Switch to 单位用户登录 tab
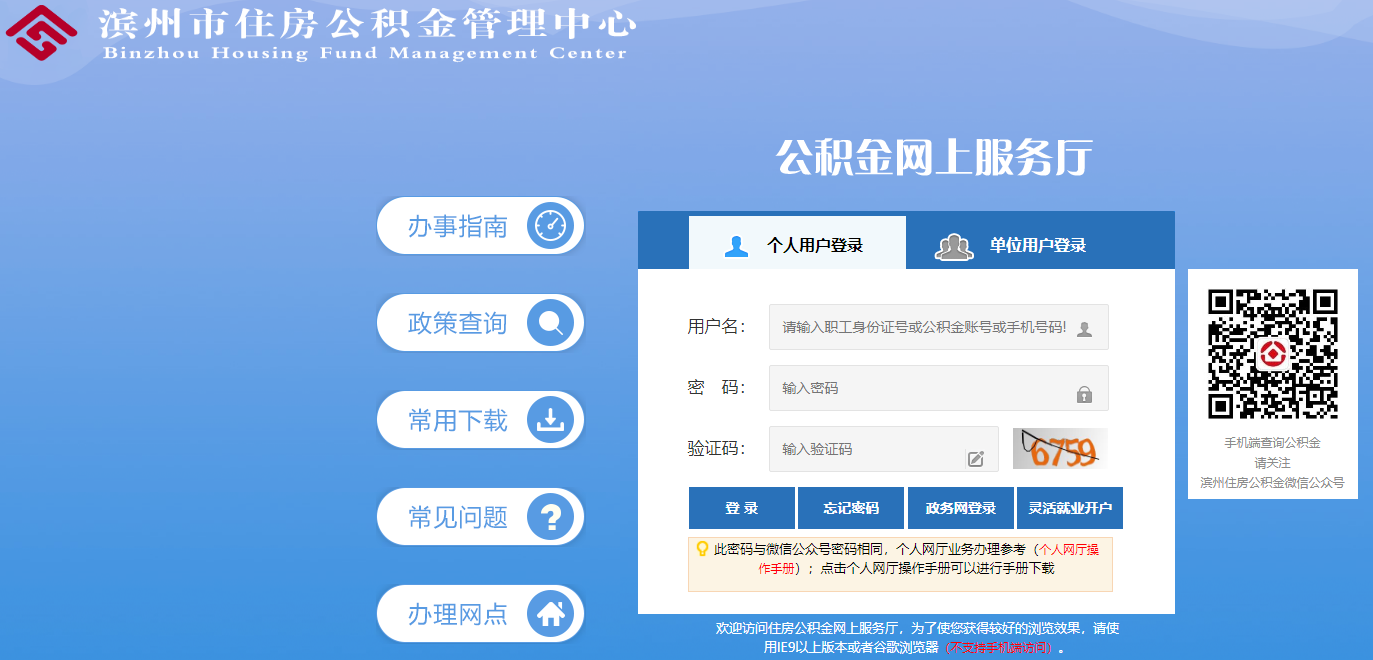Image resolution: width=1373 pixels, height=660 pixels. pyautogui.click(x=1010, y=245)
